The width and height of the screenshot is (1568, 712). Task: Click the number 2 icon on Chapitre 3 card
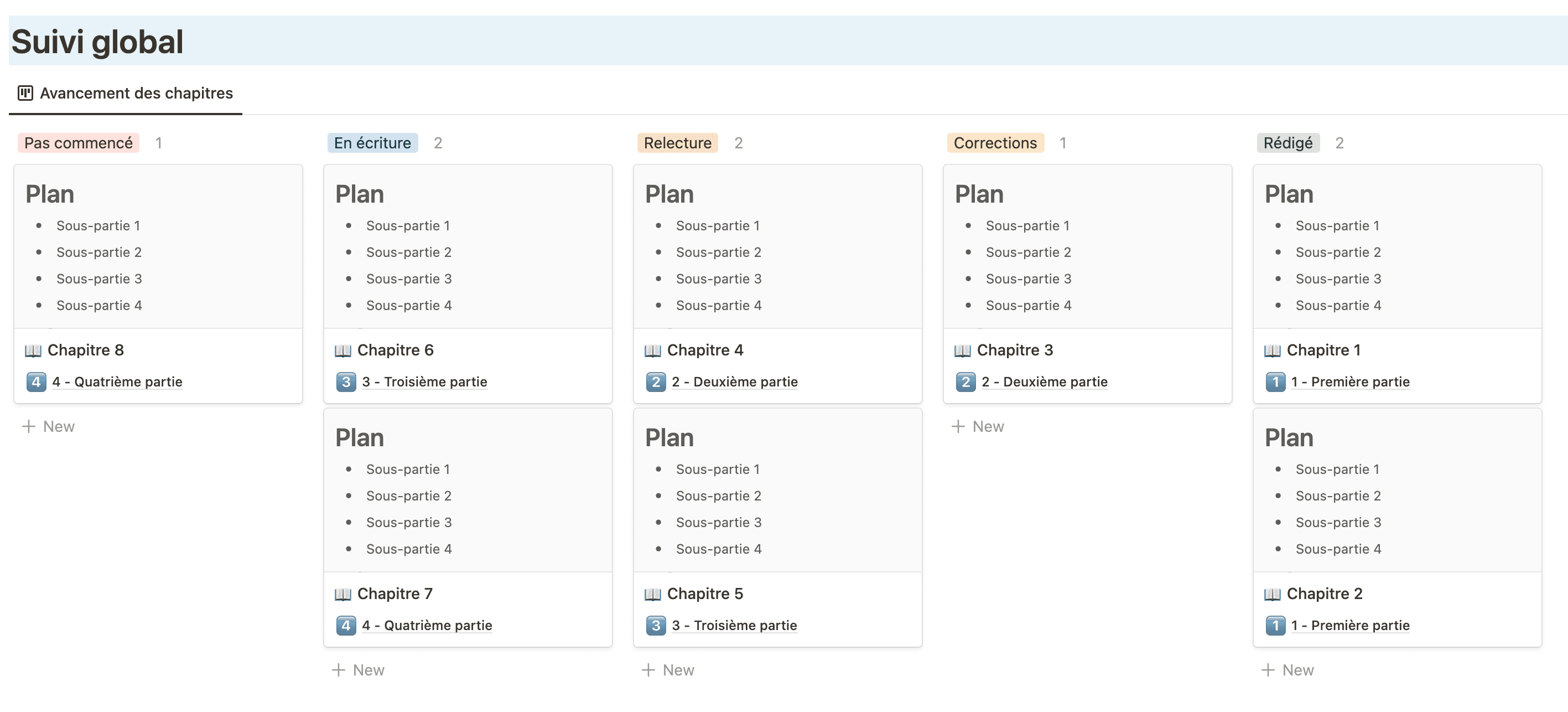pyautogui.click(x=965, y=382)
